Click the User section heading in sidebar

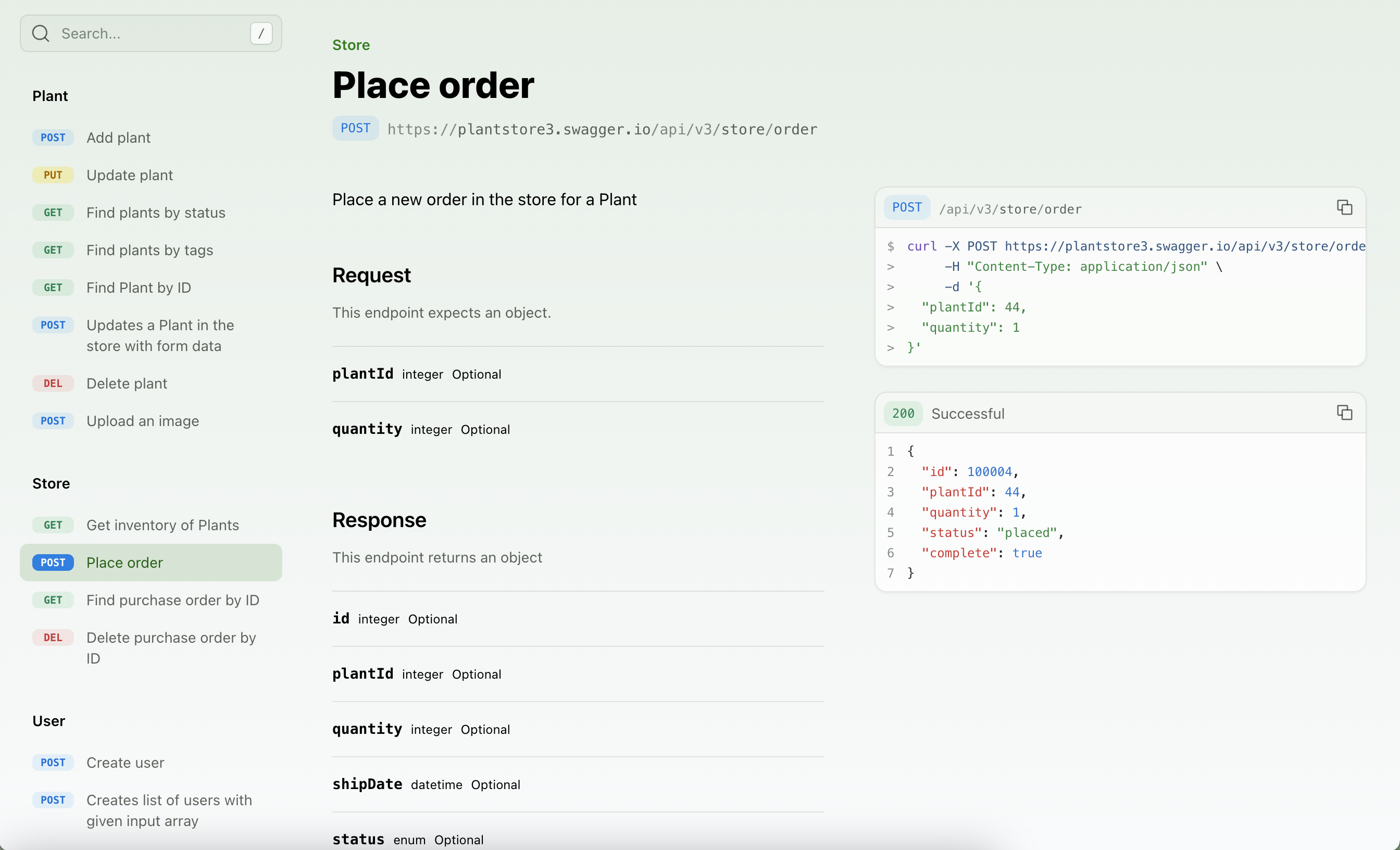click(49, 720)
